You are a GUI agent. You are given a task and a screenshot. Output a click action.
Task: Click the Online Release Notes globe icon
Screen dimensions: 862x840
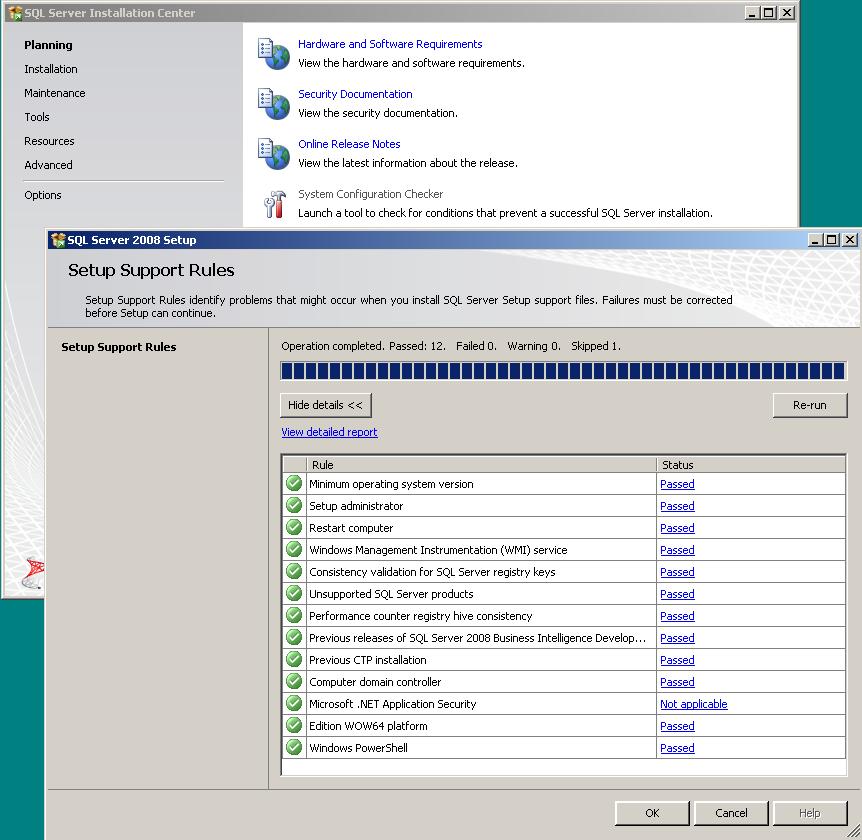coord(274,154)
